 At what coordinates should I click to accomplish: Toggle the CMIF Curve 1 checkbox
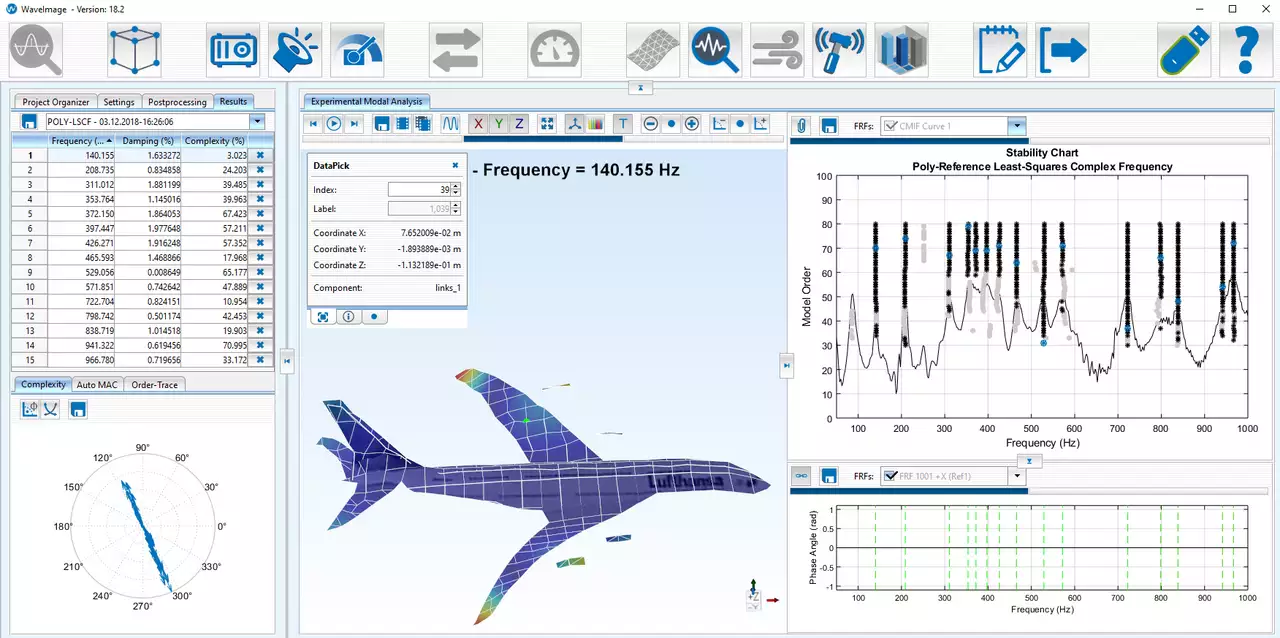pos(889,126)
